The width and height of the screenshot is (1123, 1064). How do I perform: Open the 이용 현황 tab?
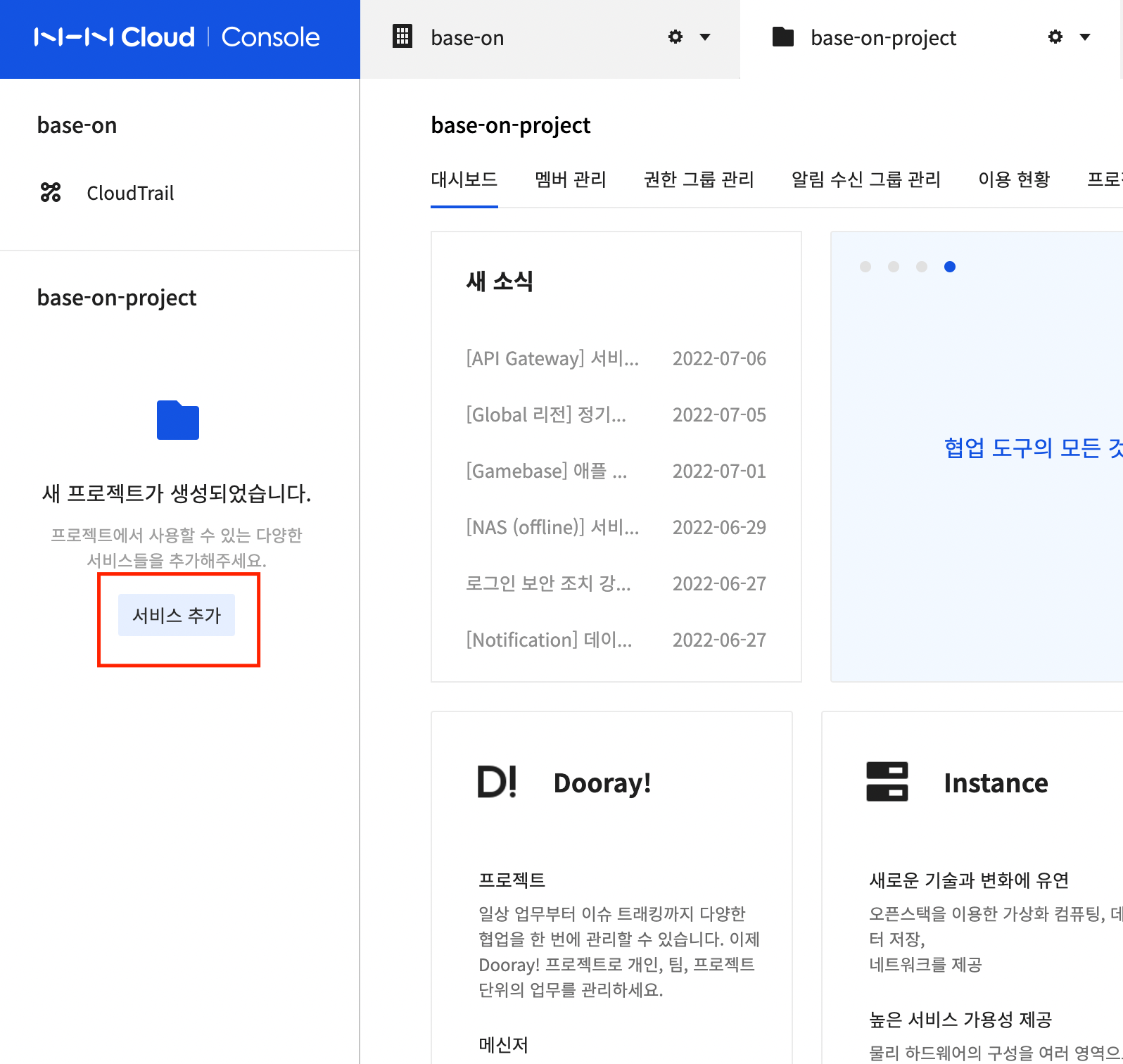tap(1014, 179)
